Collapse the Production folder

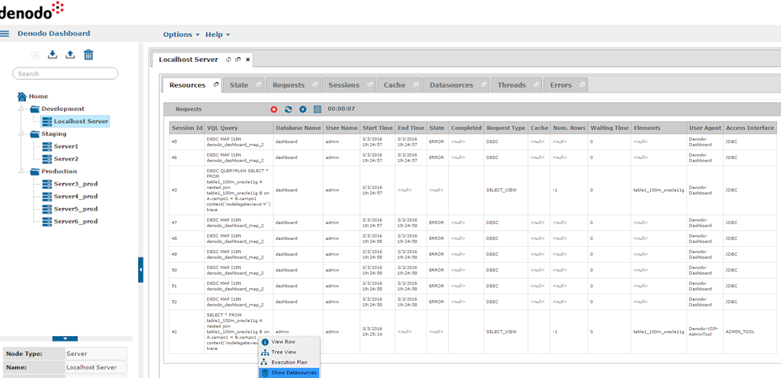pyautogui.click(x=22, y=171)
